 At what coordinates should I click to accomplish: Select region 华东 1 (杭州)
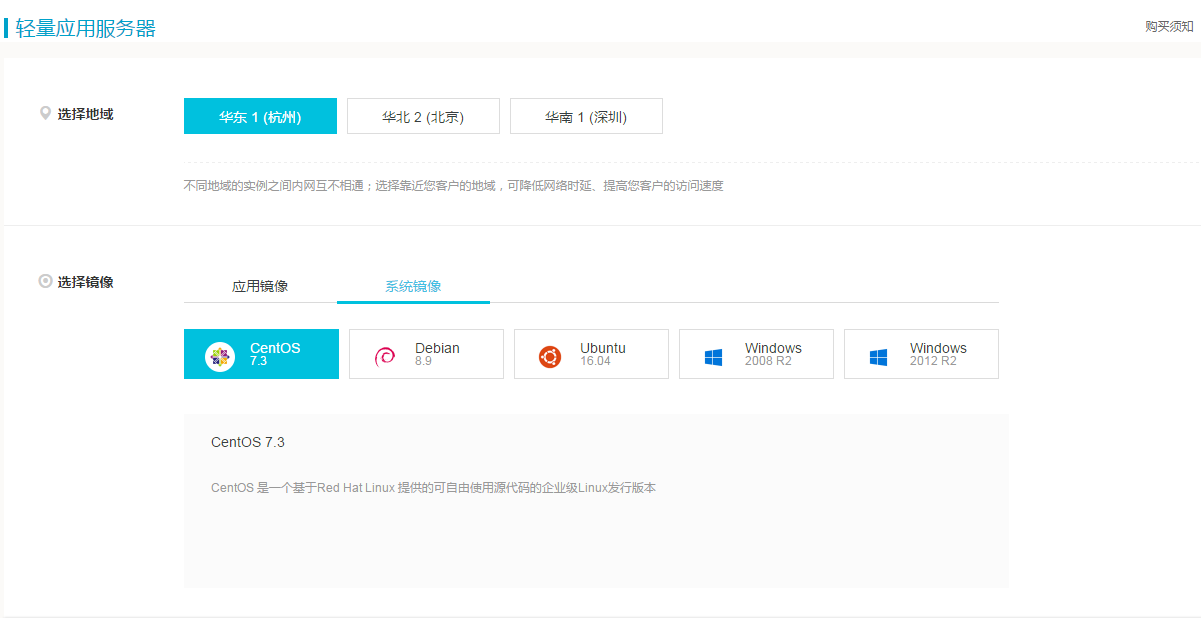(260, 116)
